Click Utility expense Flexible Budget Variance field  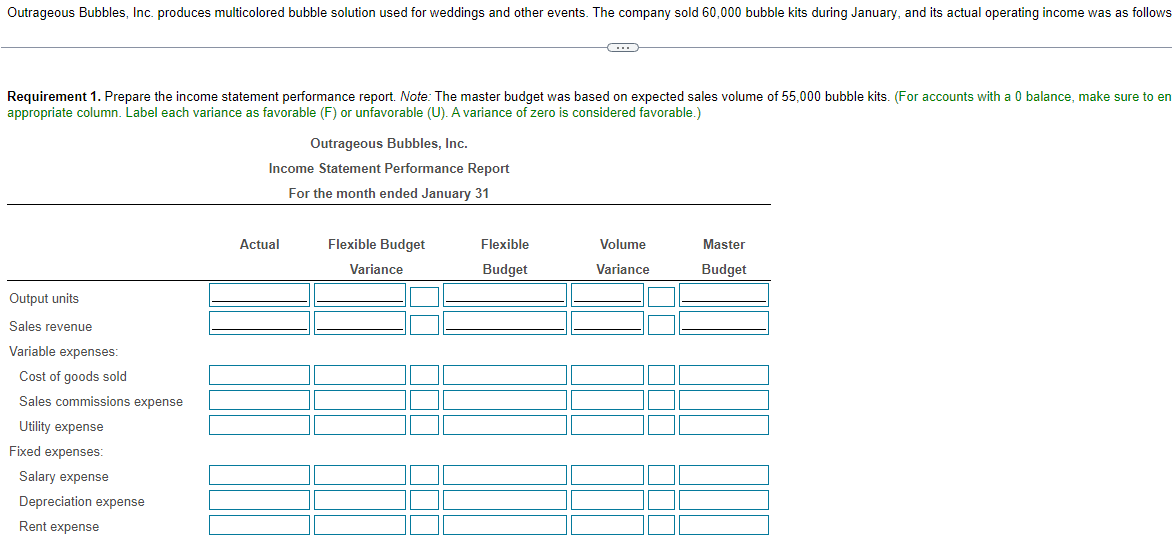pos(360,425)
